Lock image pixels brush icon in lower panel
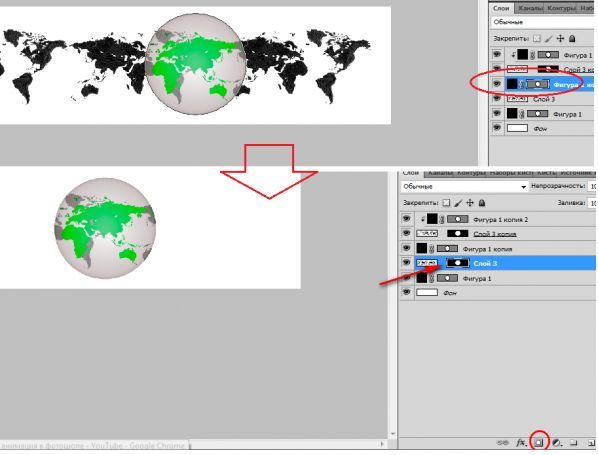This screenshot has width=598, height=455. click(458, 203)
